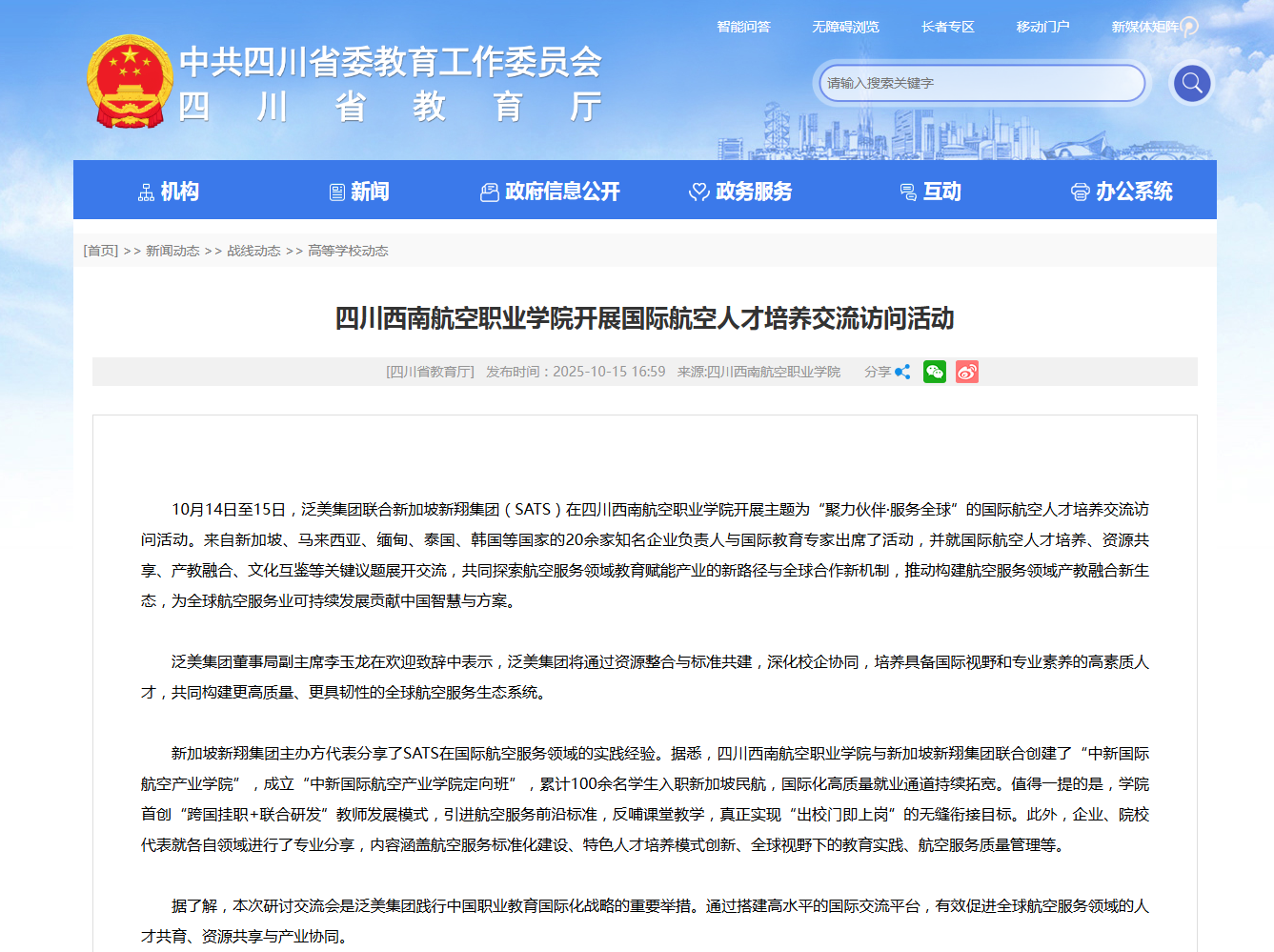Share article via WeChat icon
Image resolution: width=1274 pixels, height=952 pixels.
[935, 372]
